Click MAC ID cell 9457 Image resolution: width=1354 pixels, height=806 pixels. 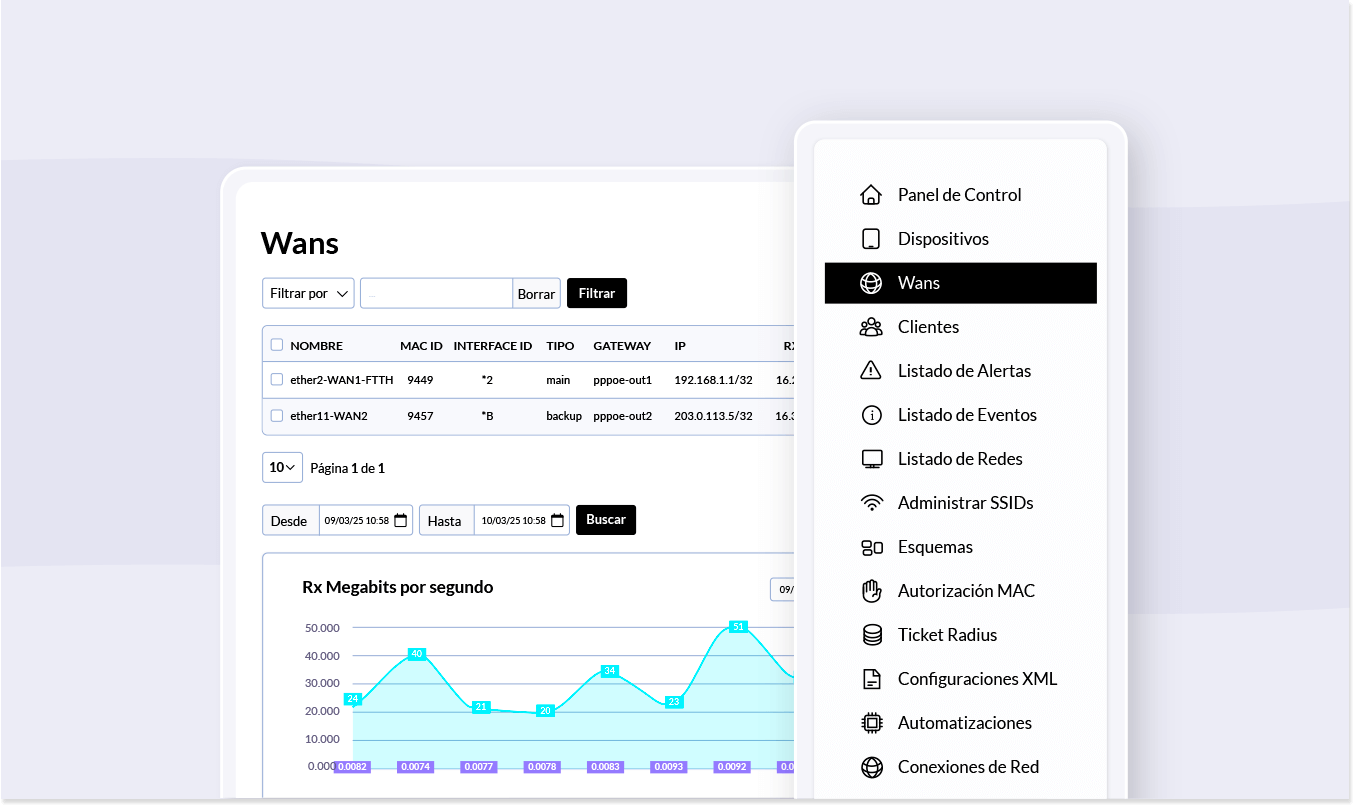click(x=420, y=416)
